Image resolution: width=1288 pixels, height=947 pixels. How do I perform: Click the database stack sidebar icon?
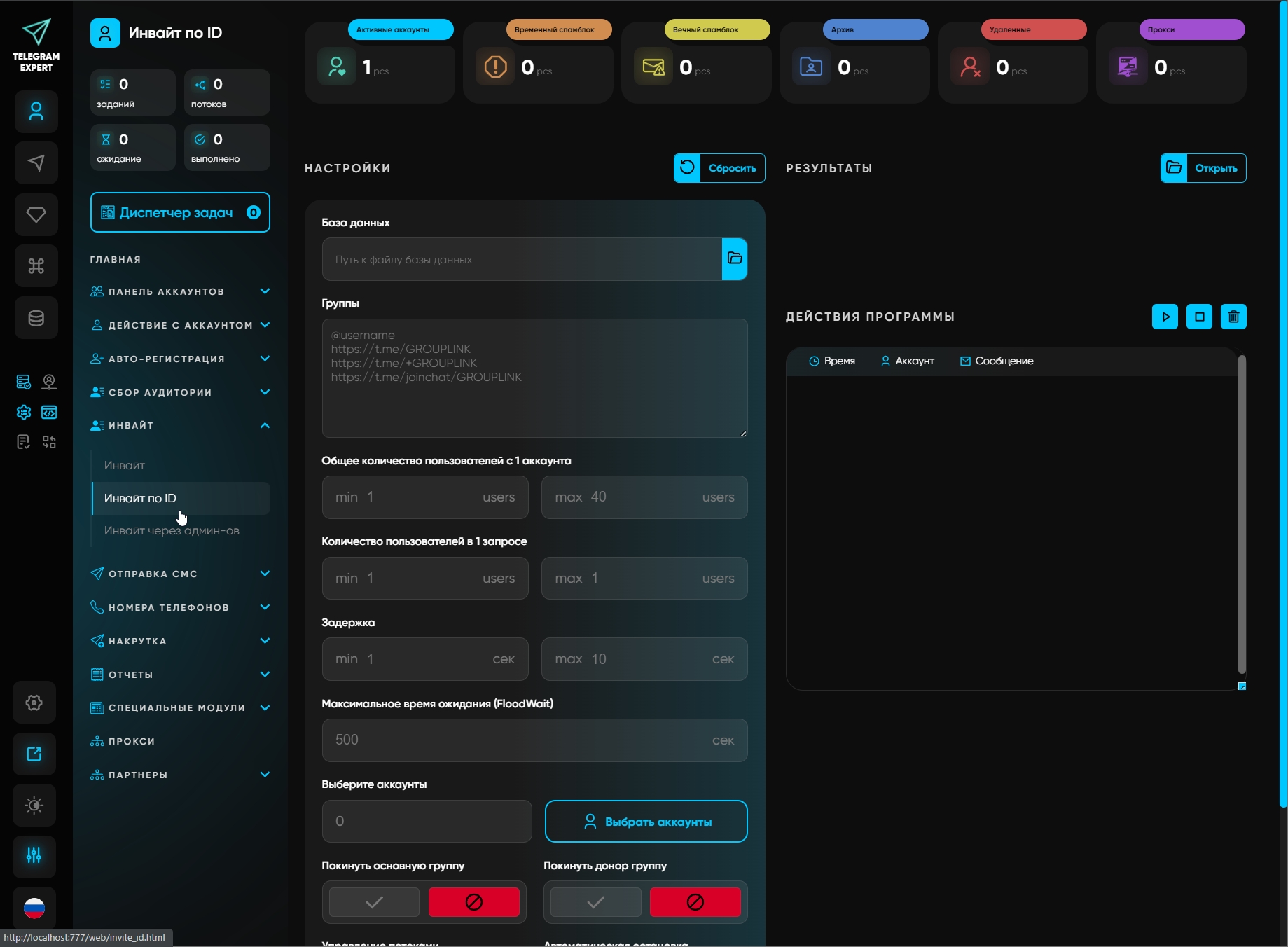[x=36, y=318]
